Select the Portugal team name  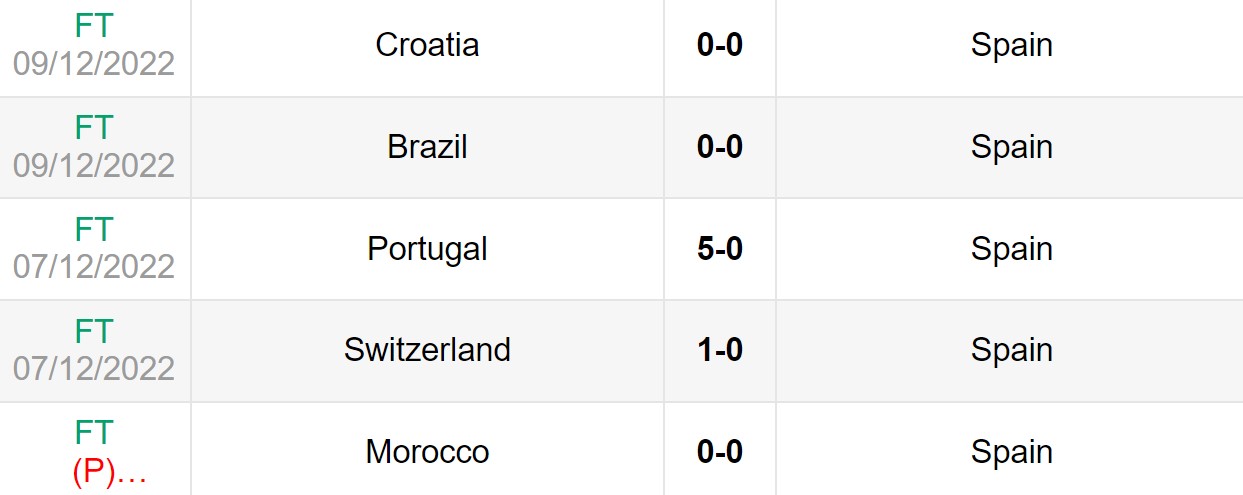pos(427,248)
